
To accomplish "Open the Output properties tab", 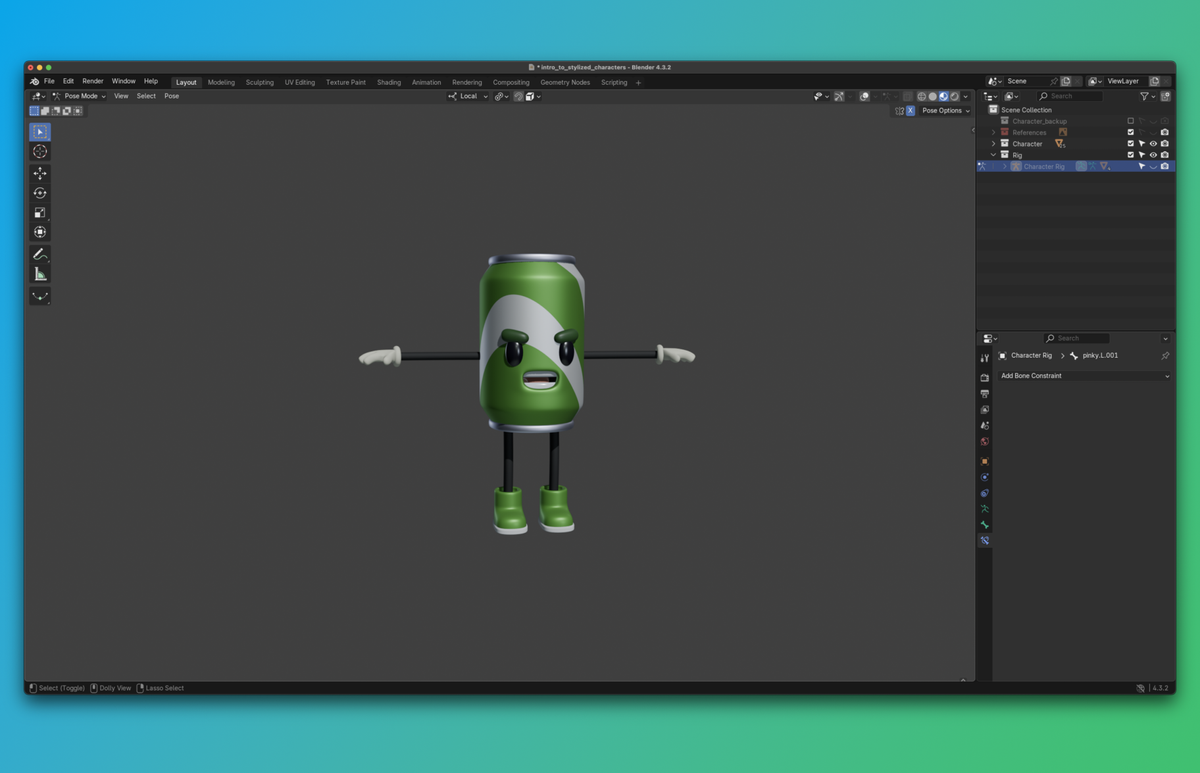I will coord(985,393).
